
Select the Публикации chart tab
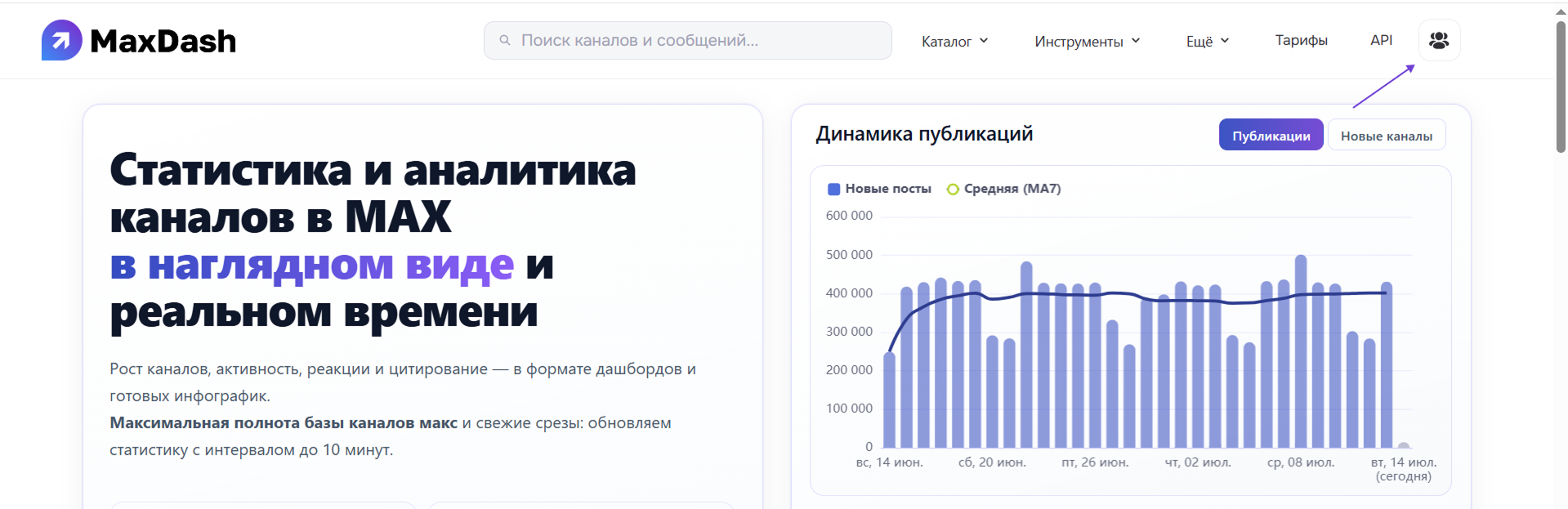pyautogui.click(x=1271, y=135)
